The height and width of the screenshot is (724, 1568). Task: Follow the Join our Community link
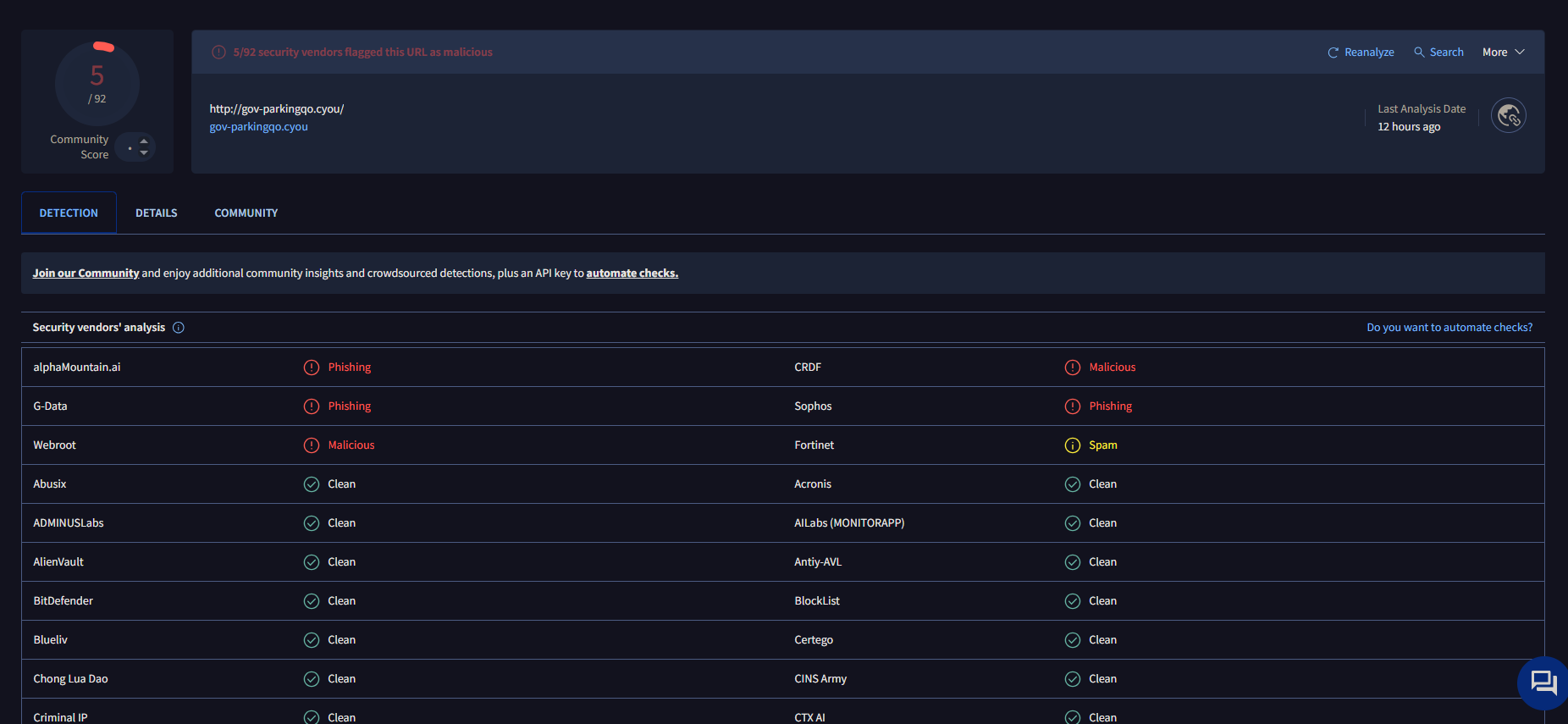click(x=86, y=274)
